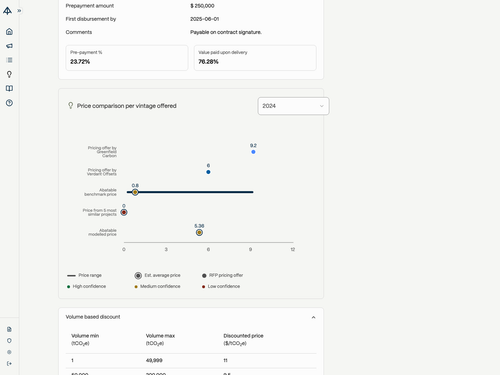Click the Medium confidence legend entry

[157, 286]
